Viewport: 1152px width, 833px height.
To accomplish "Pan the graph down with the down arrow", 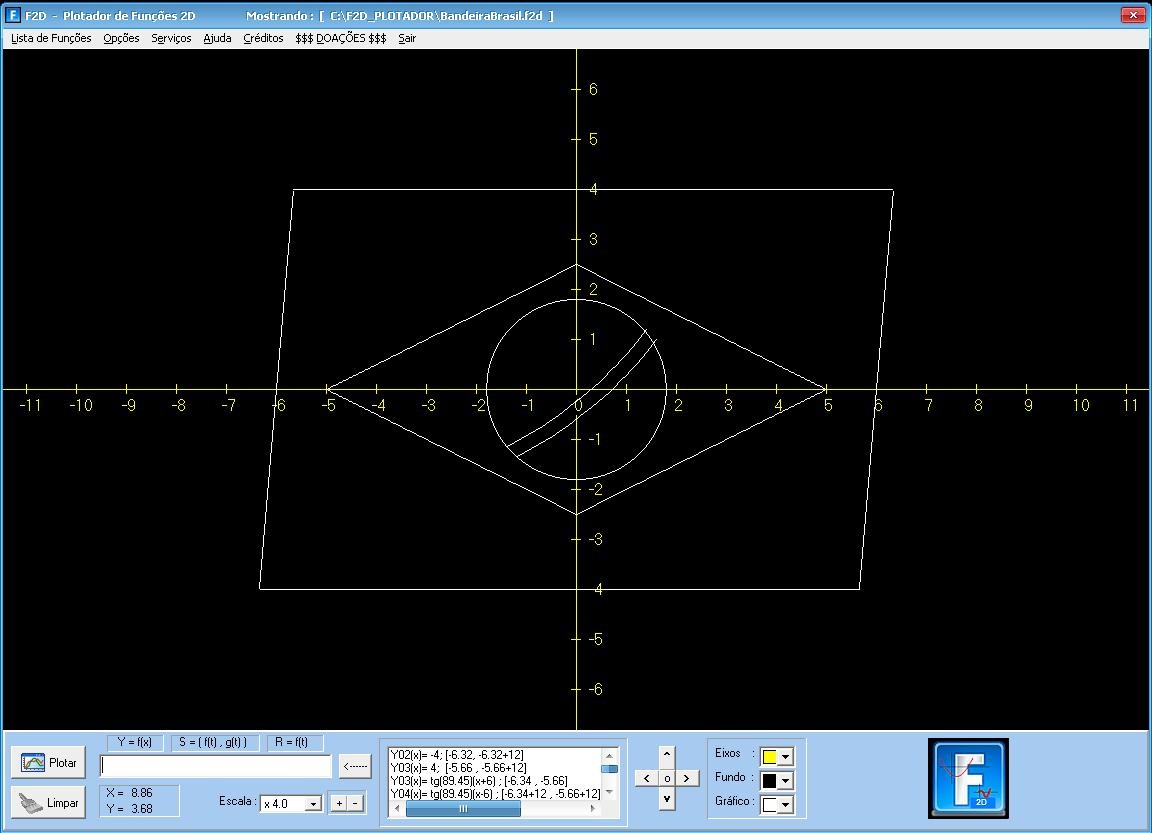I will pos(666,799).
